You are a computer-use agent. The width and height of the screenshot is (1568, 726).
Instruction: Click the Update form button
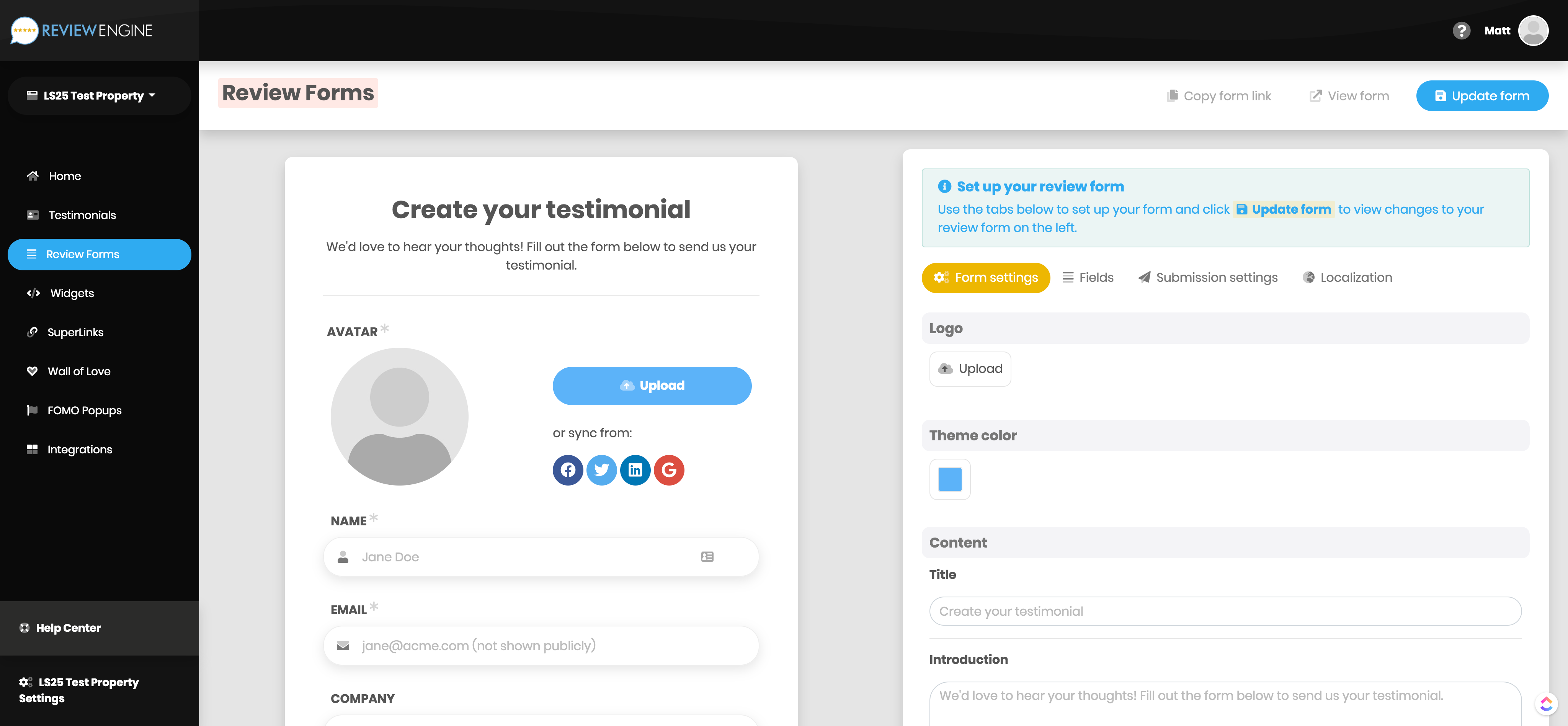(x=1481, y=96)
